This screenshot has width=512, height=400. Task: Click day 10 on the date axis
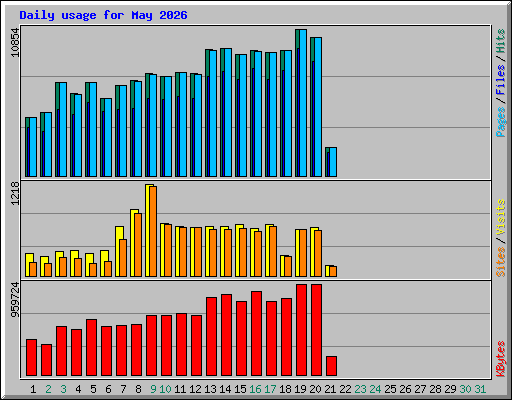[165, 389]
